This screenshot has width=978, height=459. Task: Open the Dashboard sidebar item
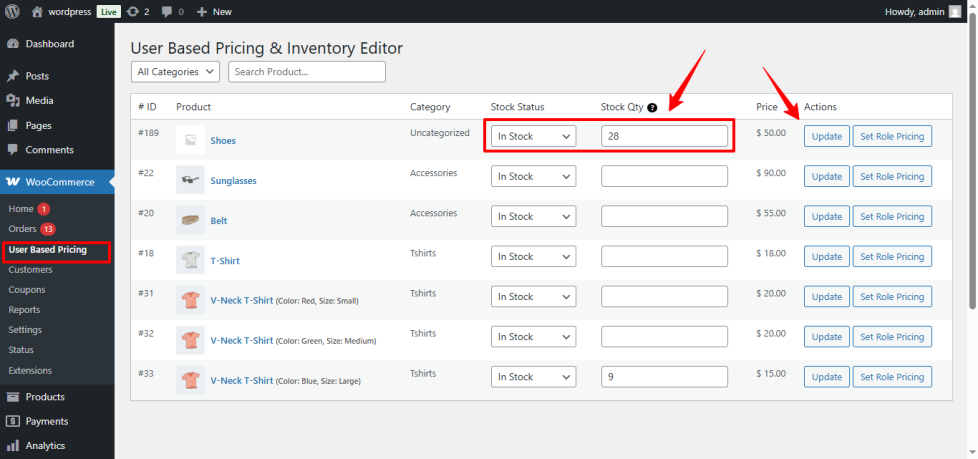point(50,44)
